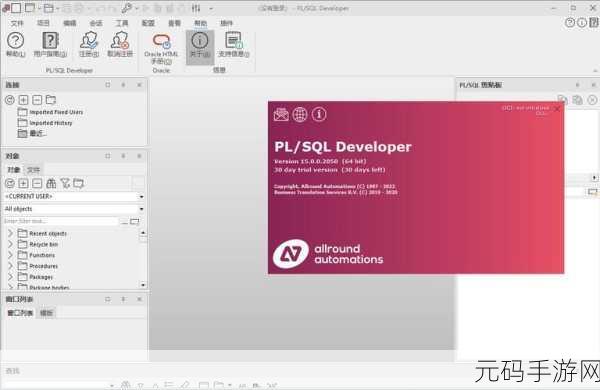Image resolution: width=600 pixels, height=390 pixels.
Task: Click the envelope email icon in About dialog
Action: [281, 114]
